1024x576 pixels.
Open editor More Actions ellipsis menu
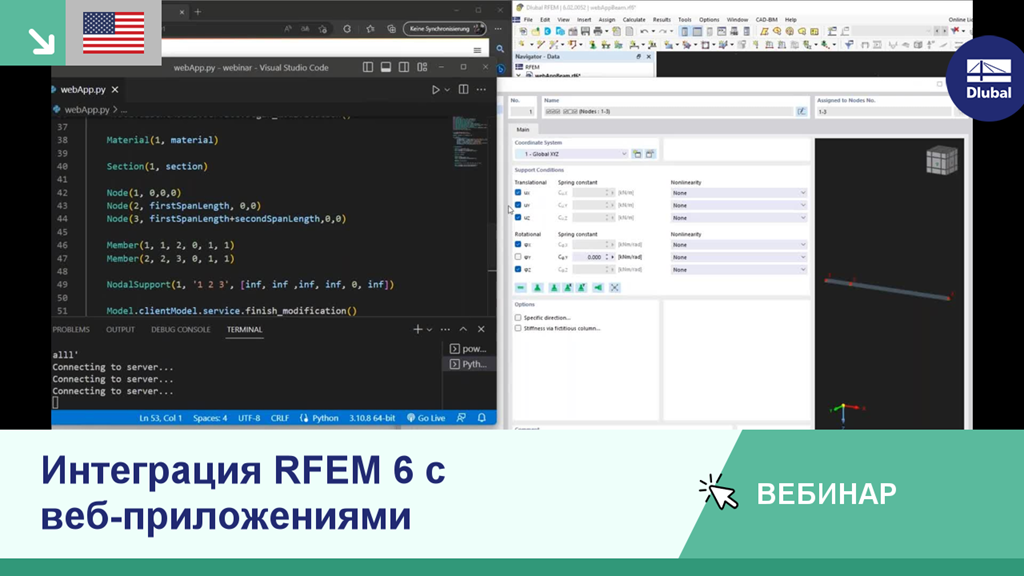pos(481,89)
